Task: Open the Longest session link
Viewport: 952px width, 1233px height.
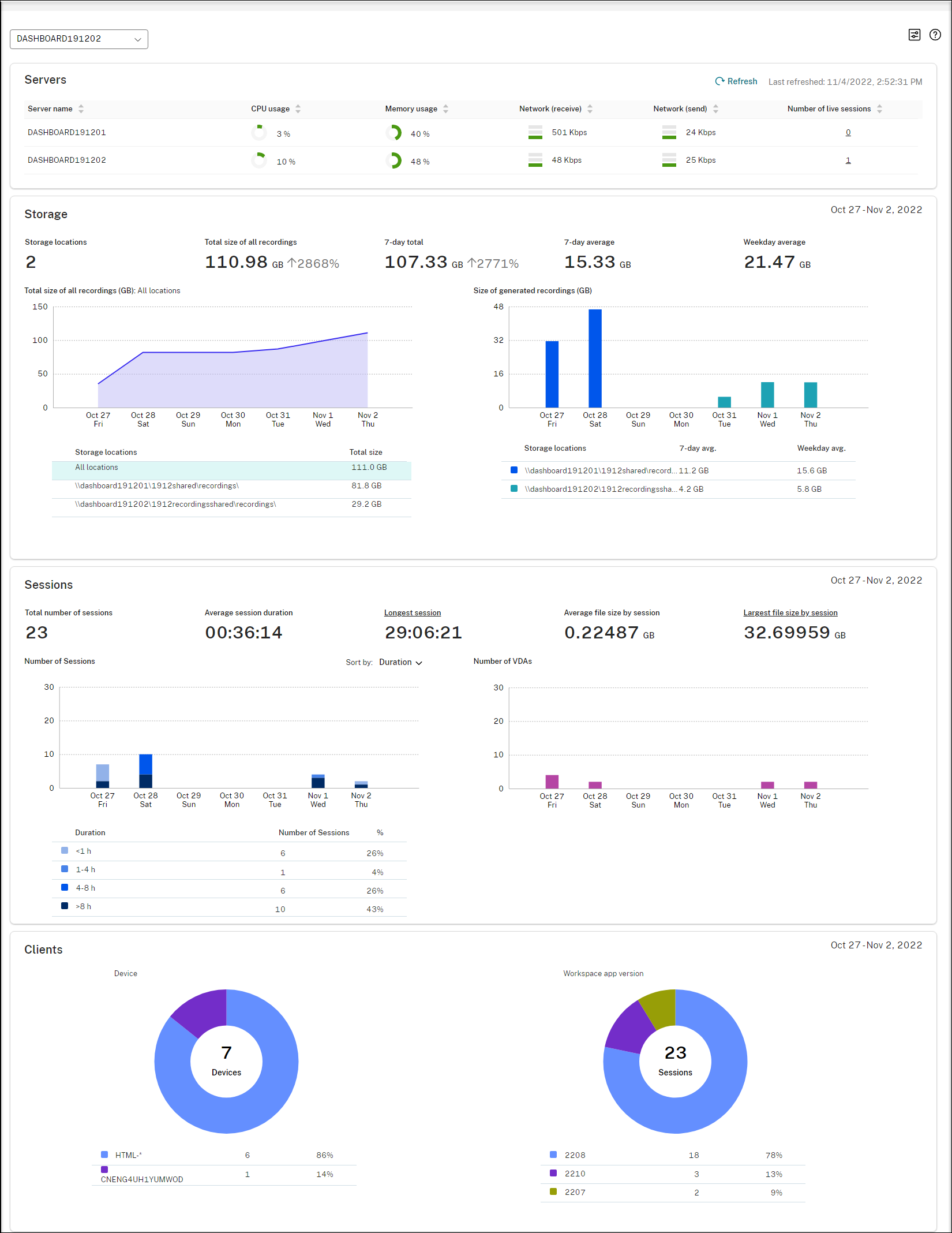Action: pyautogui.click(x=412, y=612)
